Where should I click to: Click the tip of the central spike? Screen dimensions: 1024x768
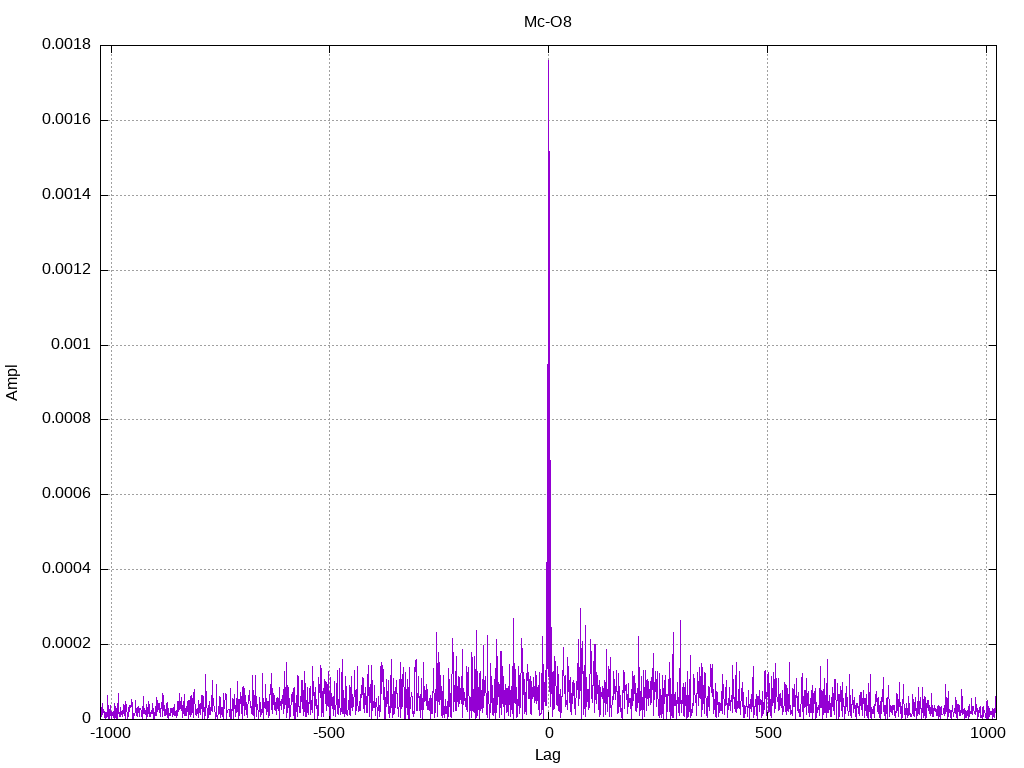click(548, 60)
